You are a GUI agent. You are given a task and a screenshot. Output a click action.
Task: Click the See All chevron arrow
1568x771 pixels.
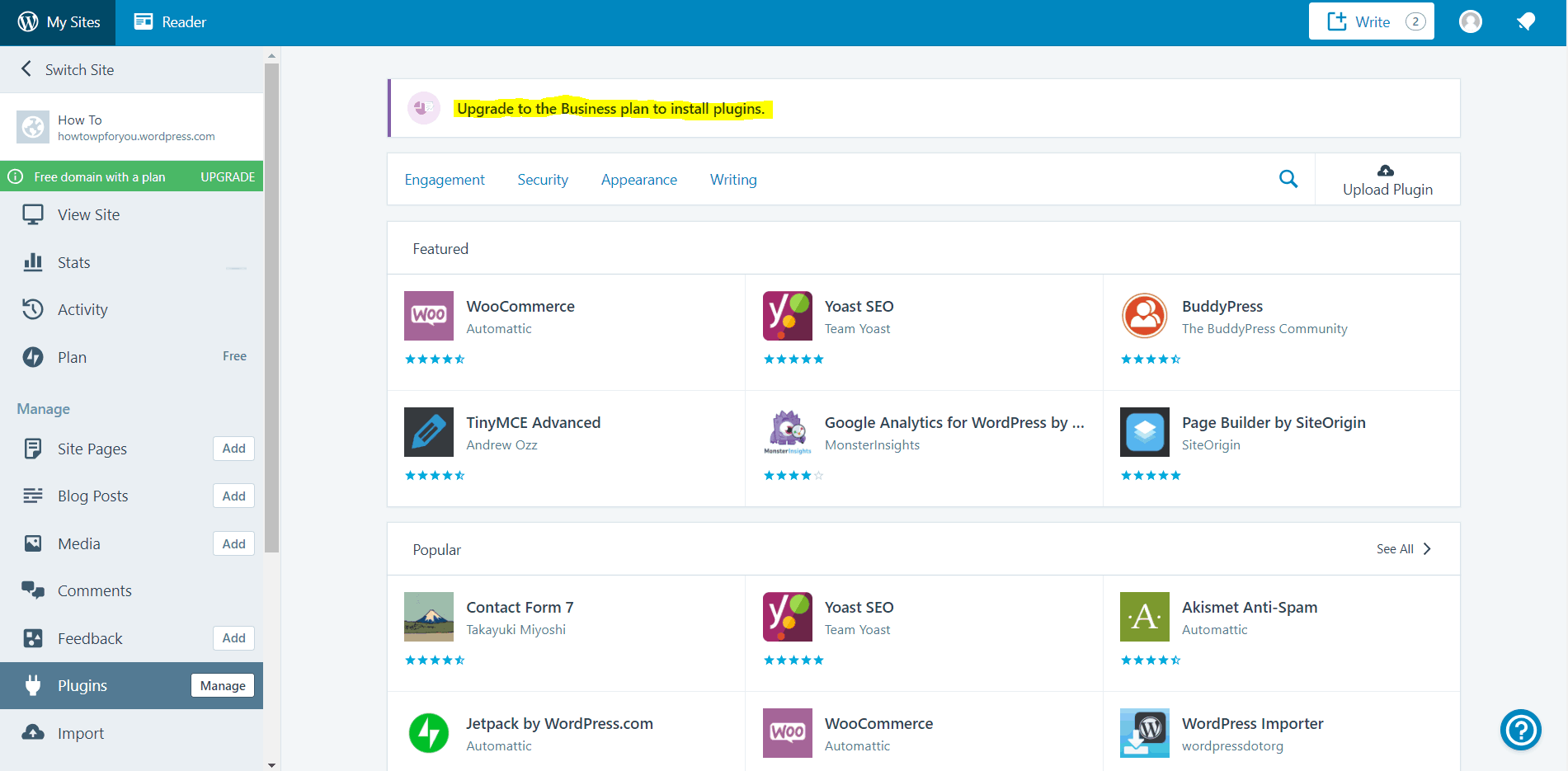[1427, 549]
